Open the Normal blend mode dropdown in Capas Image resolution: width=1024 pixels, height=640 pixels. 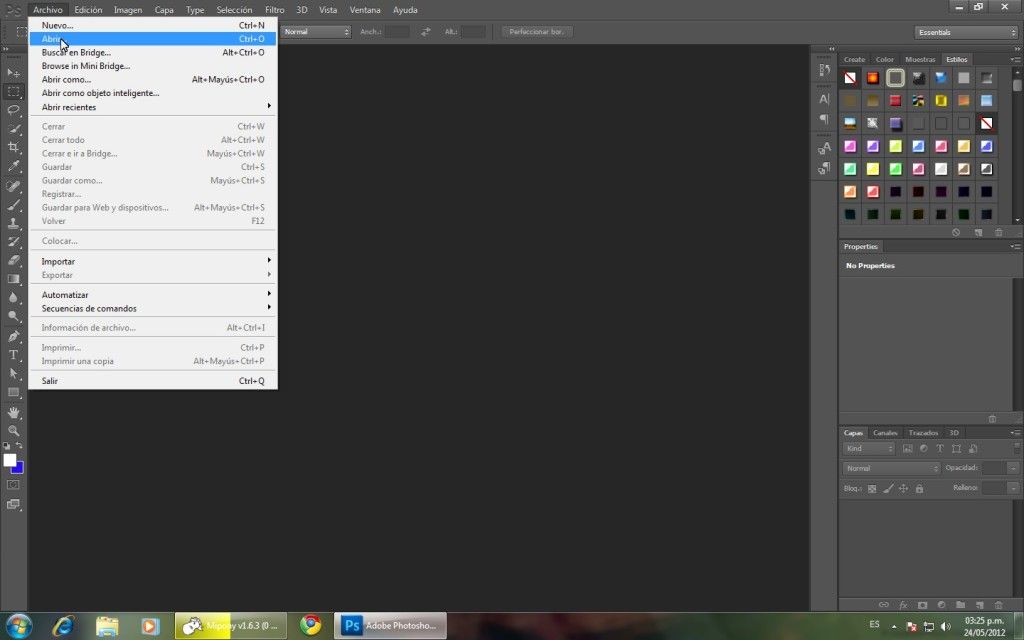(891, 468)
